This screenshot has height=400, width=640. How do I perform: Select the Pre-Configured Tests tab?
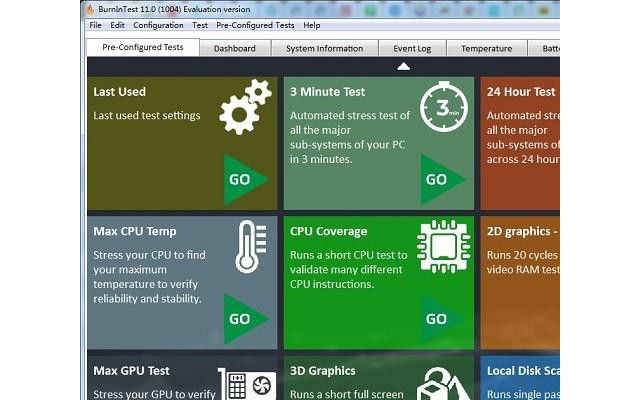(x=143, y=47)
